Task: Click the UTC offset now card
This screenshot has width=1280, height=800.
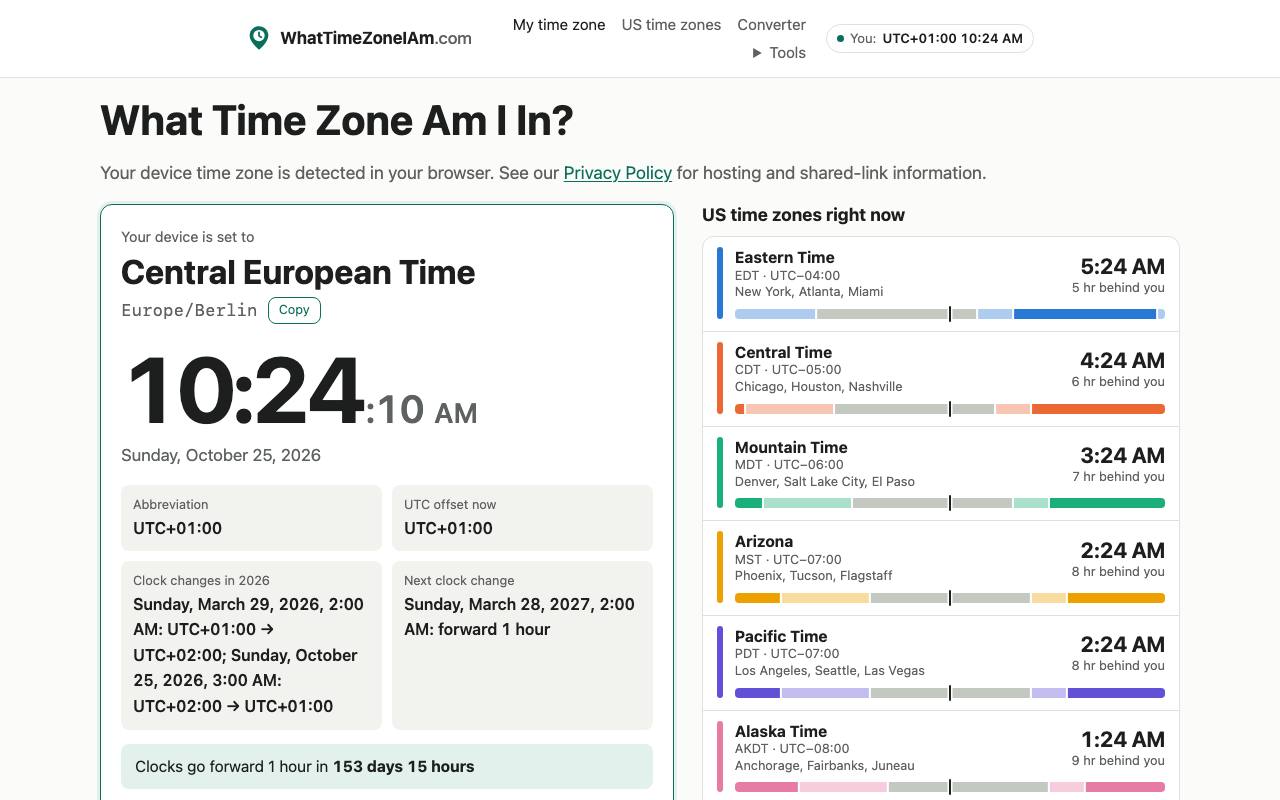Action: click(522, 518)
